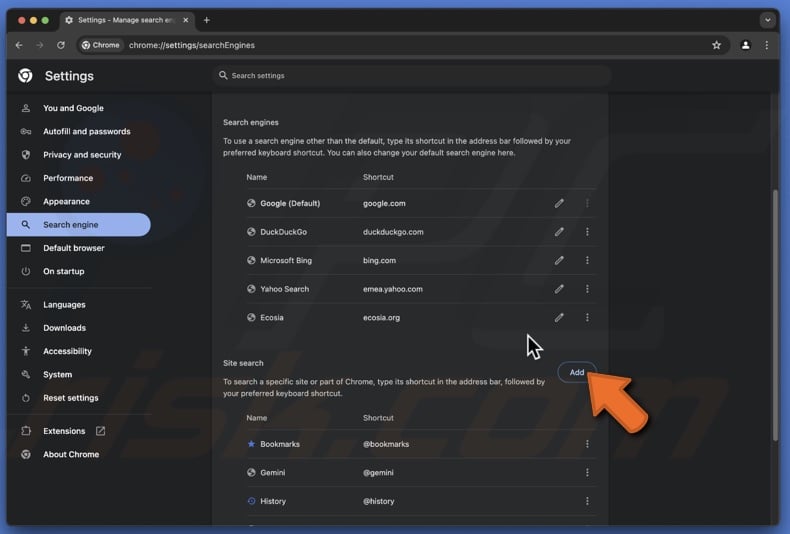Viewport: 790px width, 534px height.
Task: Open a new tab with plus button
Action: pos(207,20)
